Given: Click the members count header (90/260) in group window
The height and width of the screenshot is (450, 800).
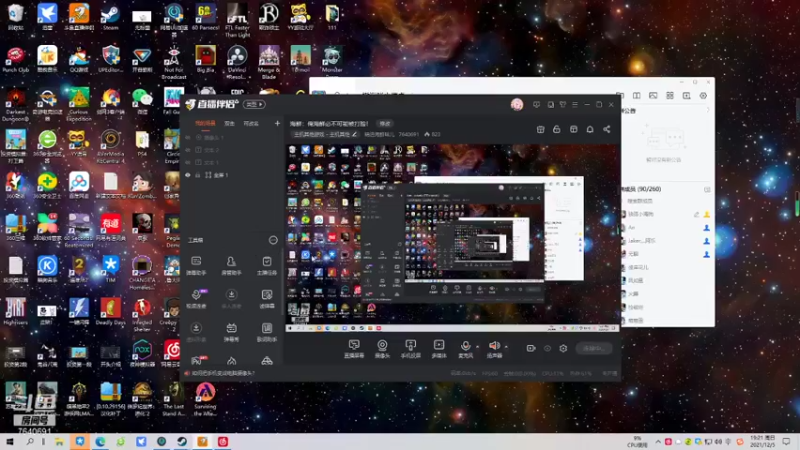Looking at the screenshot, I should point(641,189).
